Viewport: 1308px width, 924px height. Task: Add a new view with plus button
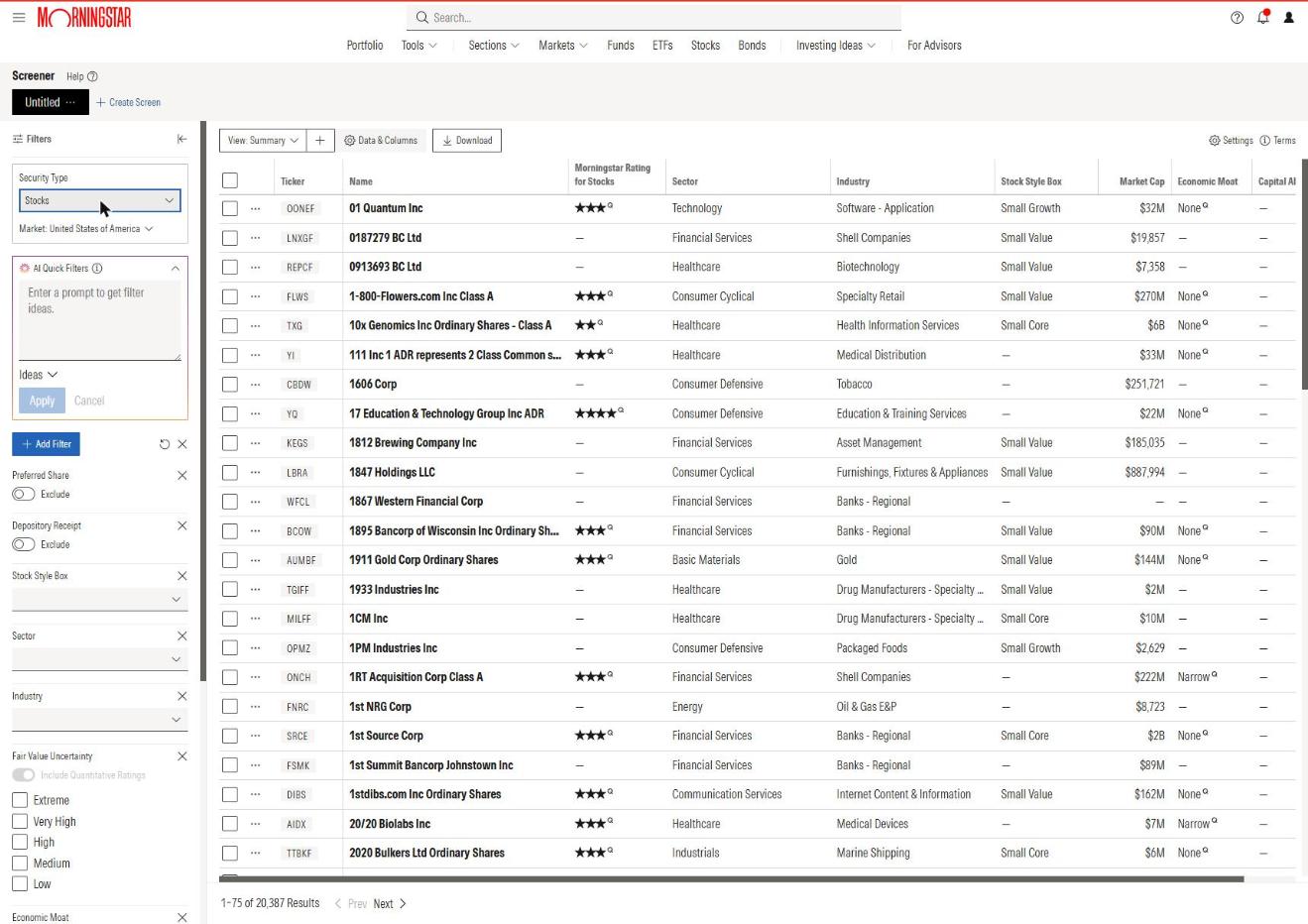[x=319, y=141]
